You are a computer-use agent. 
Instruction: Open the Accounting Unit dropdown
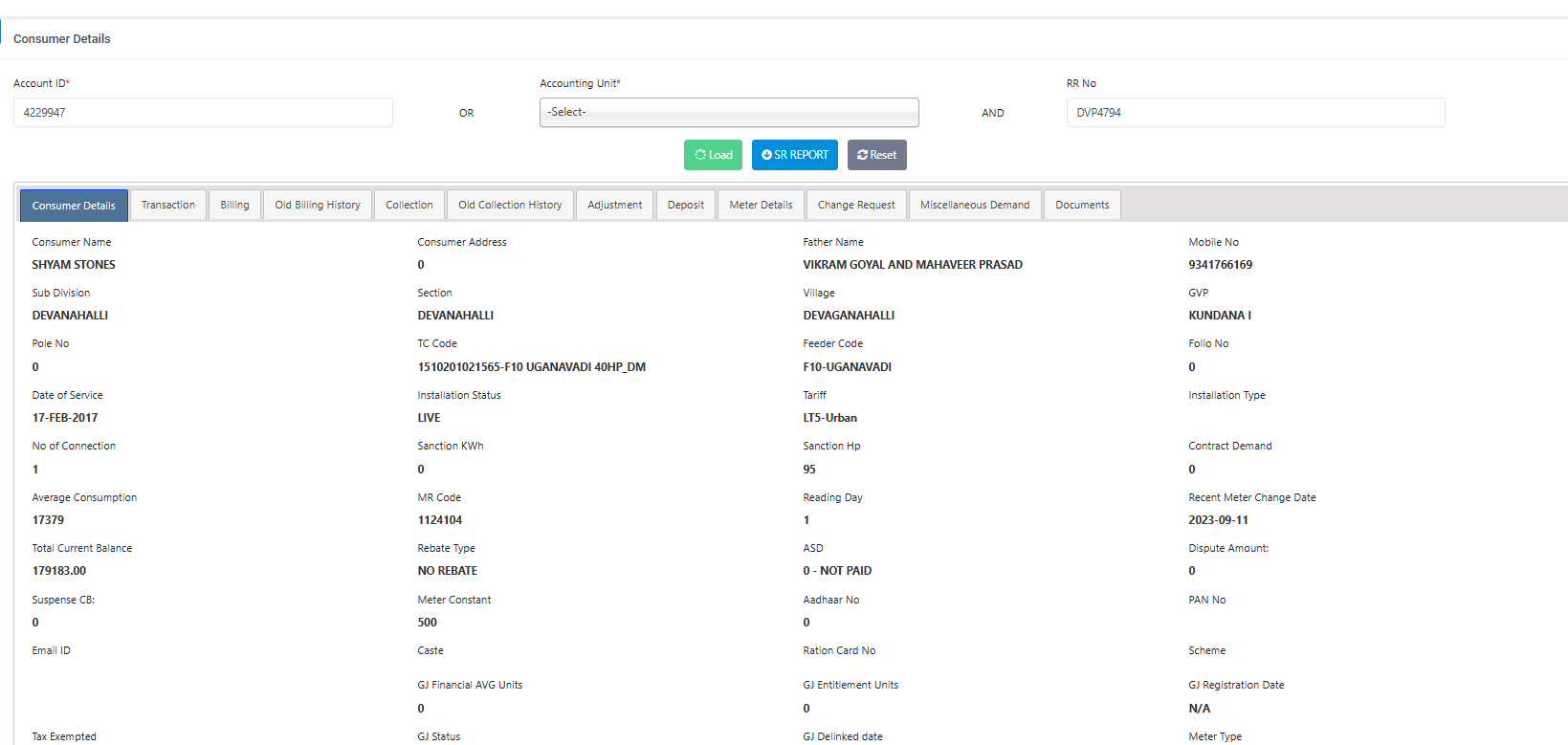(x=729, y=112)
